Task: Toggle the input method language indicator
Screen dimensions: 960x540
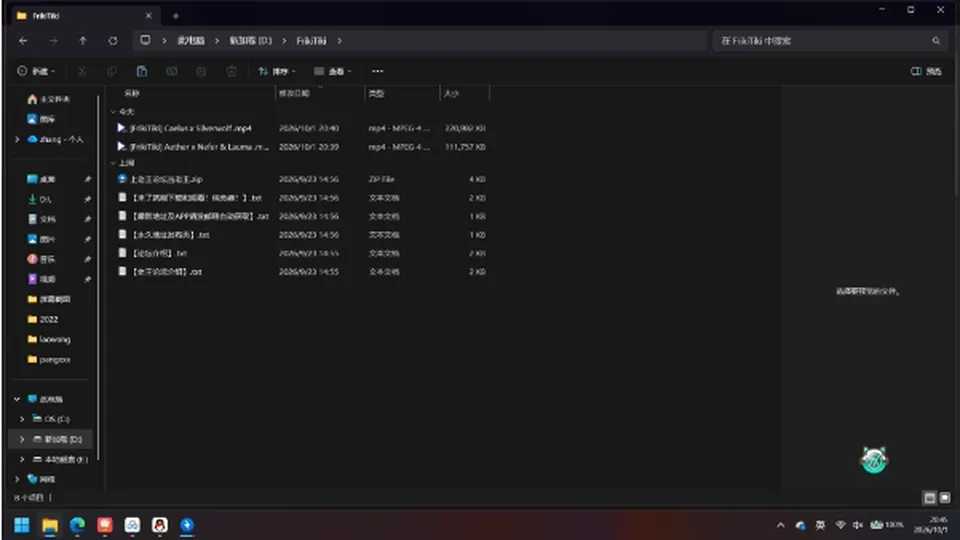Action: [x=820, y=525]
